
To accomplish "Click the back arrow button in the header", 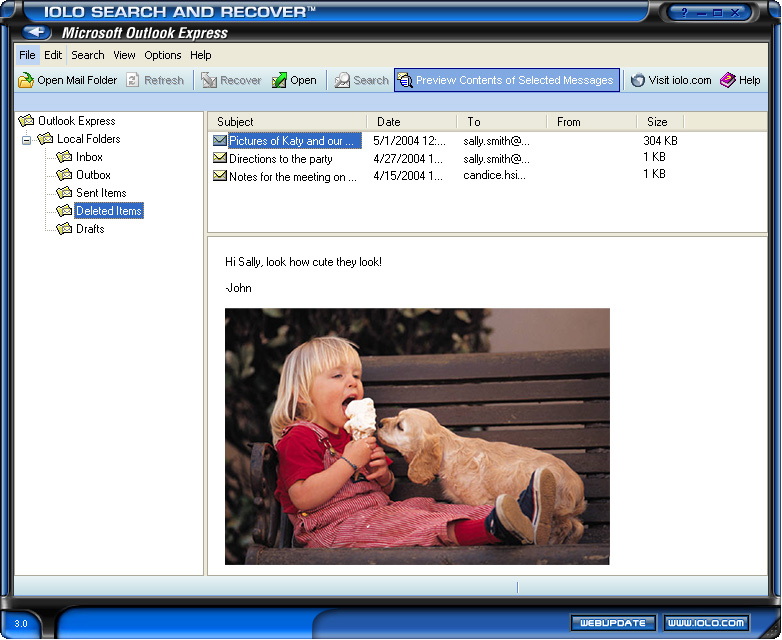I will pos(36,32).
